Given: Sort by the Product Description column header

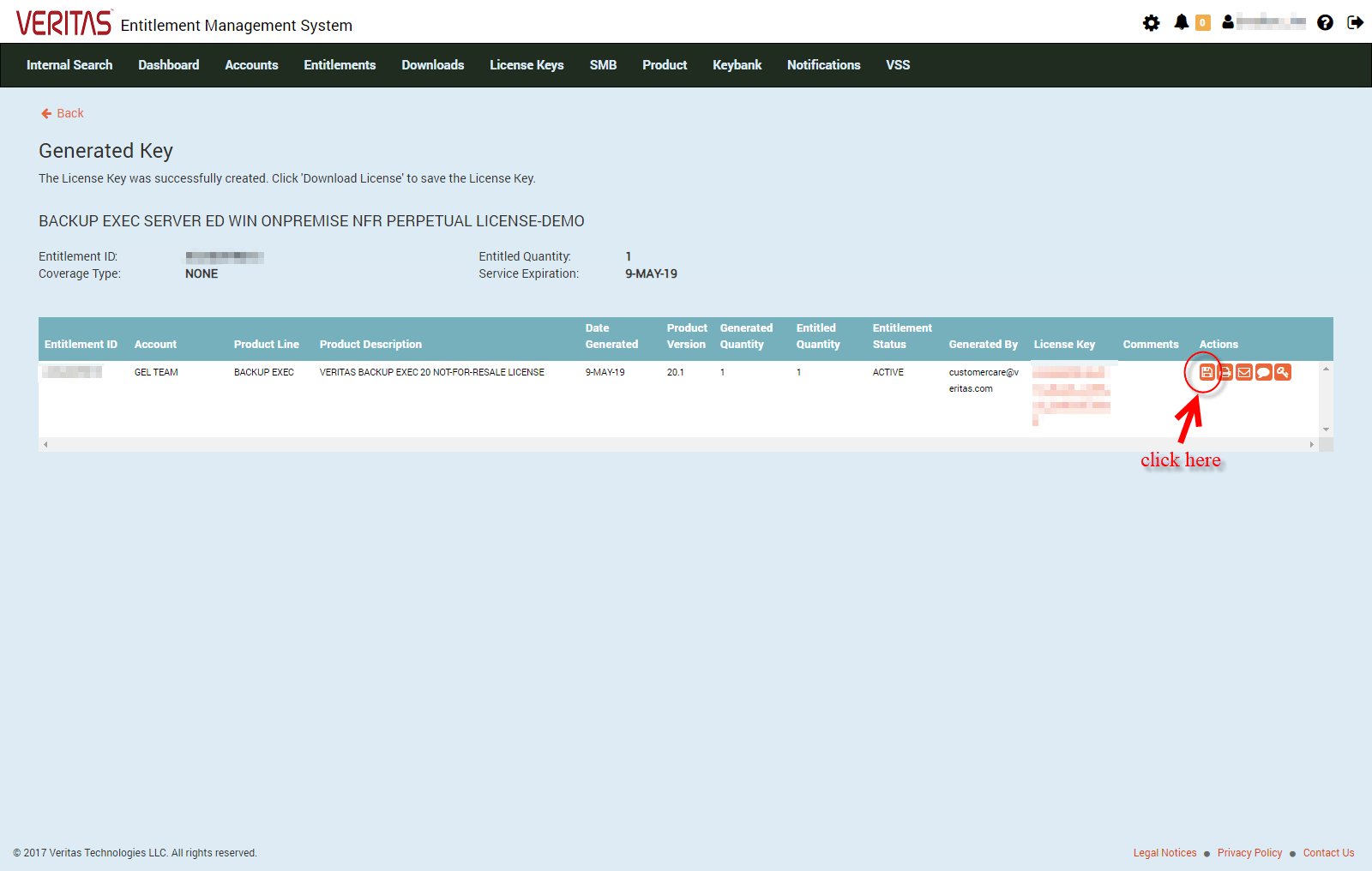Looking at the screenshot, I should click(x=370, y=344).
